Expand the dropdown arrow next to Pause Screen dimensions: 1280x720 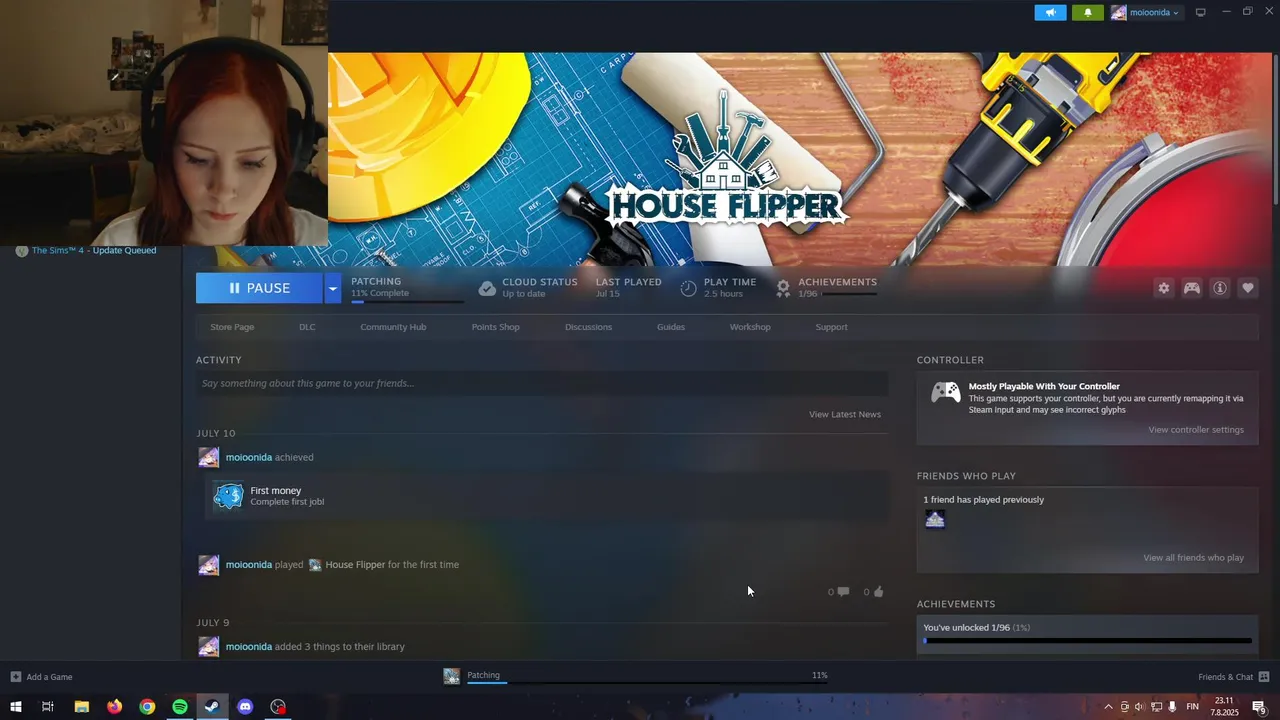point(332,288)
